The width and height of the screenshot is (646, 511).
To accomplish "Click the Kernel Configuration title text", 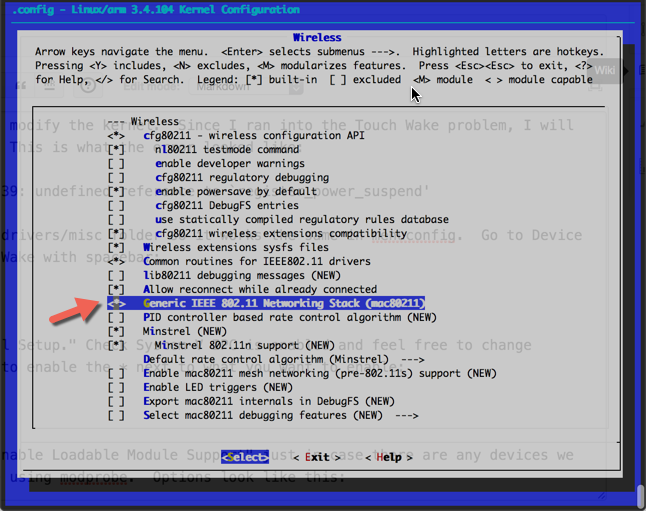I will click(x=156, y=9).
